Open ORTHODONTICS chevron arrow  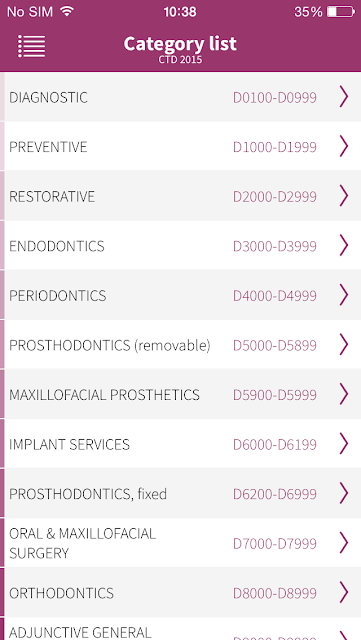pyautogui.click(x=344, y=592)
